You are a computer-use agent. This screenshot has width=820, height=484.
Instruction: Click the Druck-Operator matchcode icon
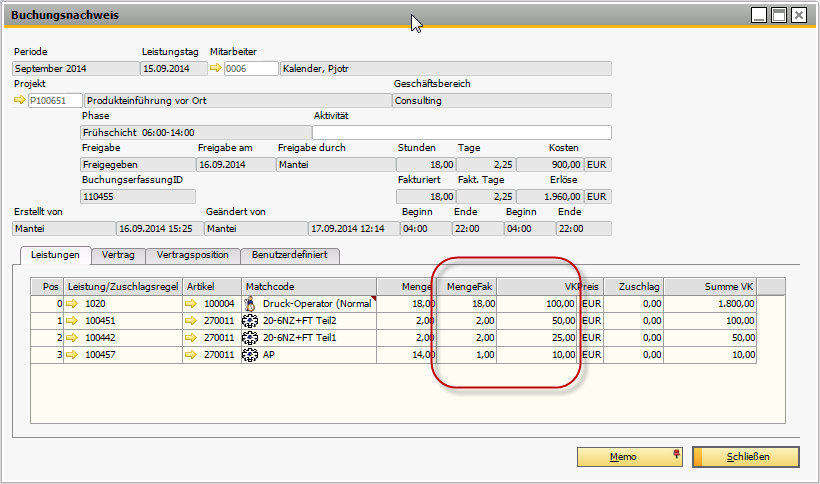point(250,303)
